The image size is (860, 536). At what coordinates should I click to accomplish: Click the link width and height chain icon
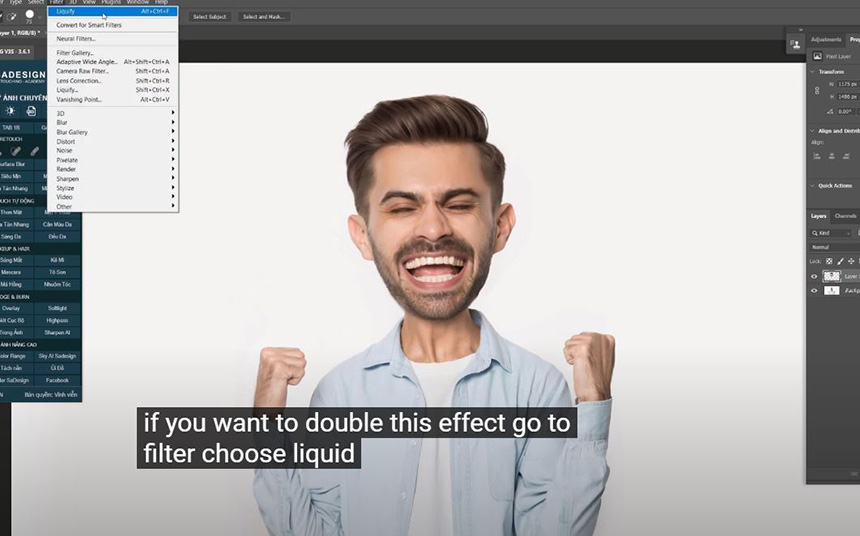click(x=817, y=90)
